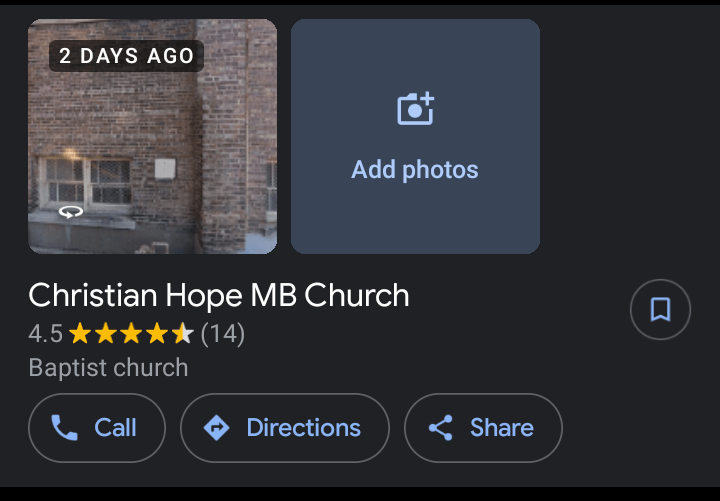Viewport: 720px width, 501px height.
Task: Click the 2 DAYS AGO badge
Action: point(126,56)
